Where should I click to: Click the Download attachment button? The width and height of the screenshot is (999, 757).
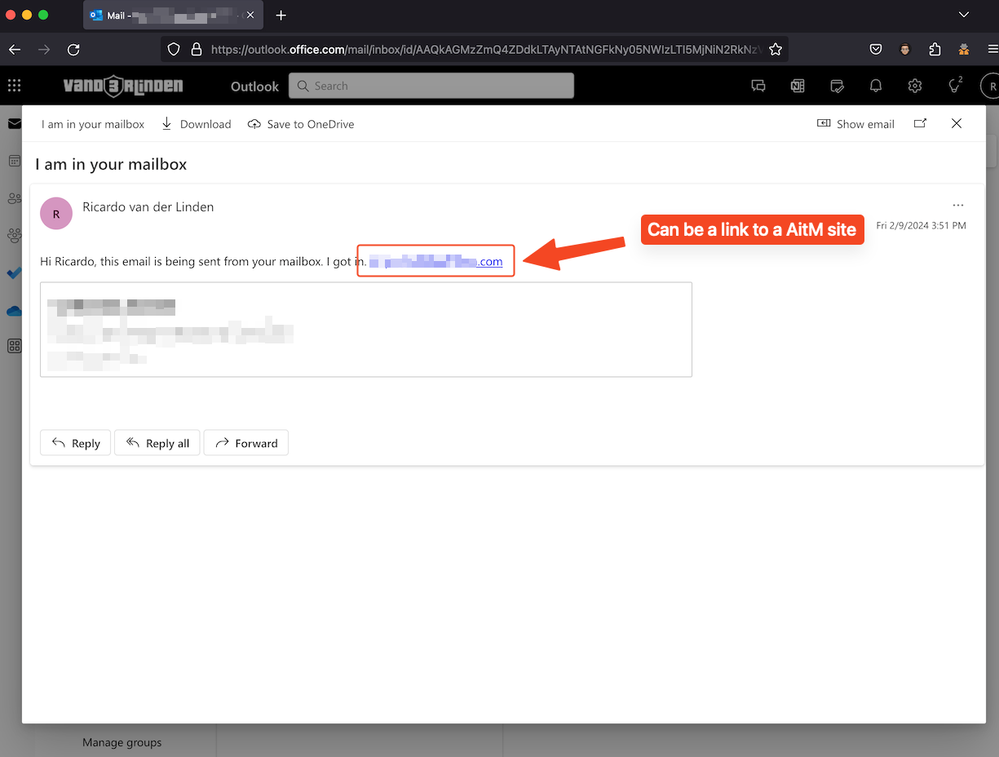click(196, 124)
